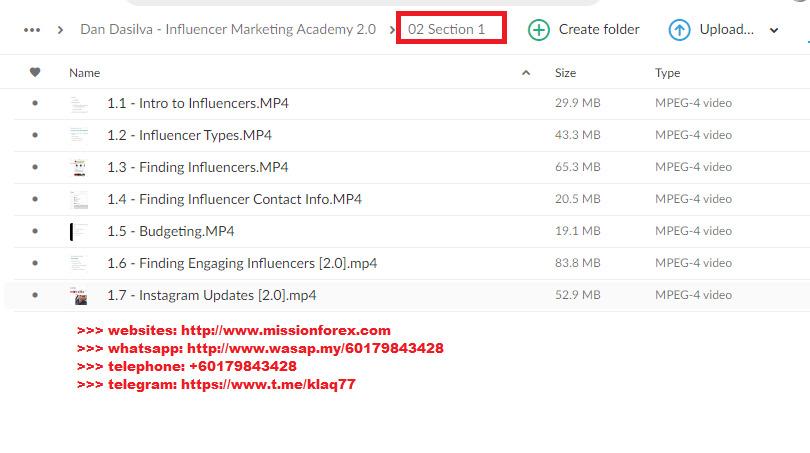810x453 pixels.
Task: Click the breadcrumb chevron before 02 Section 1
Action: coord(393,29)
